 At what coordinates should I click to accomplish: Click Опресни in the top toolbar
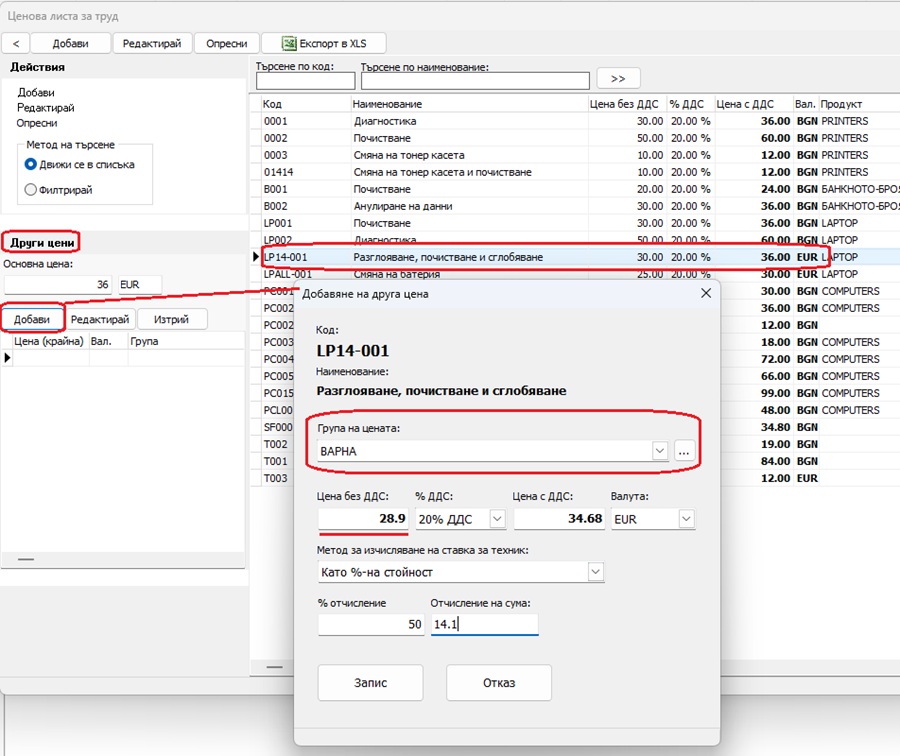(227, 44)
